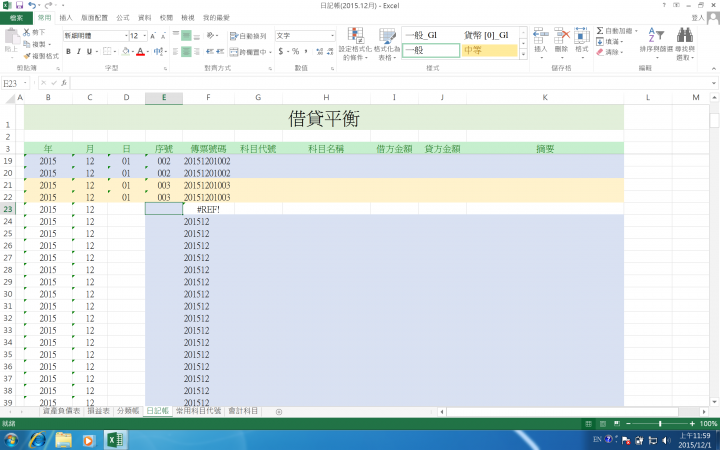Click the Undo arrow in the title bar
720x450 pixels.
coord(32,6)
